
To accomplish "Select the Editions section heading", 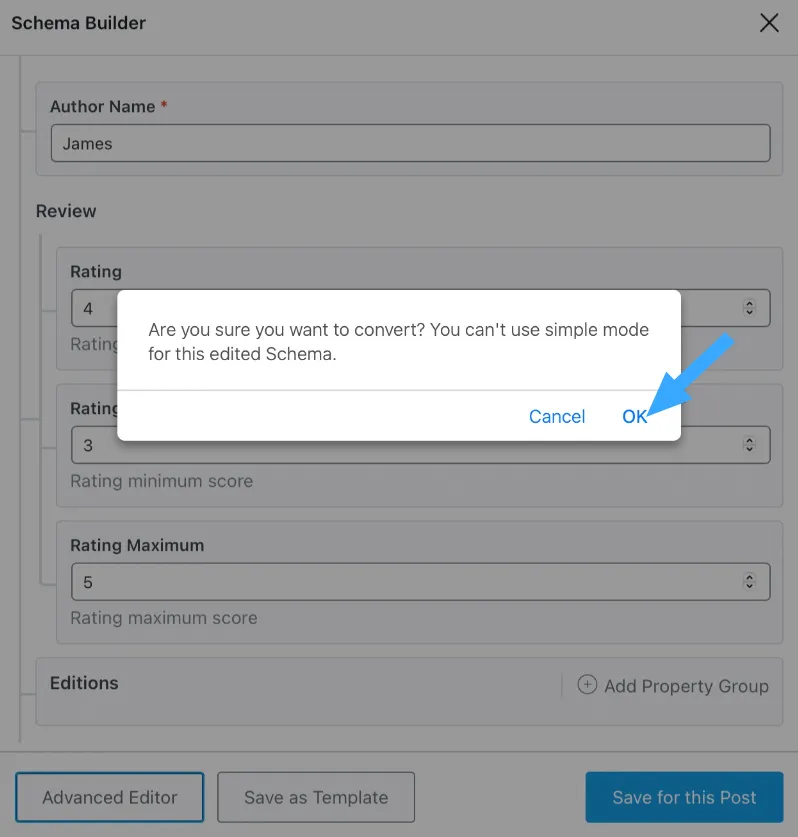I will coord(84,683).
